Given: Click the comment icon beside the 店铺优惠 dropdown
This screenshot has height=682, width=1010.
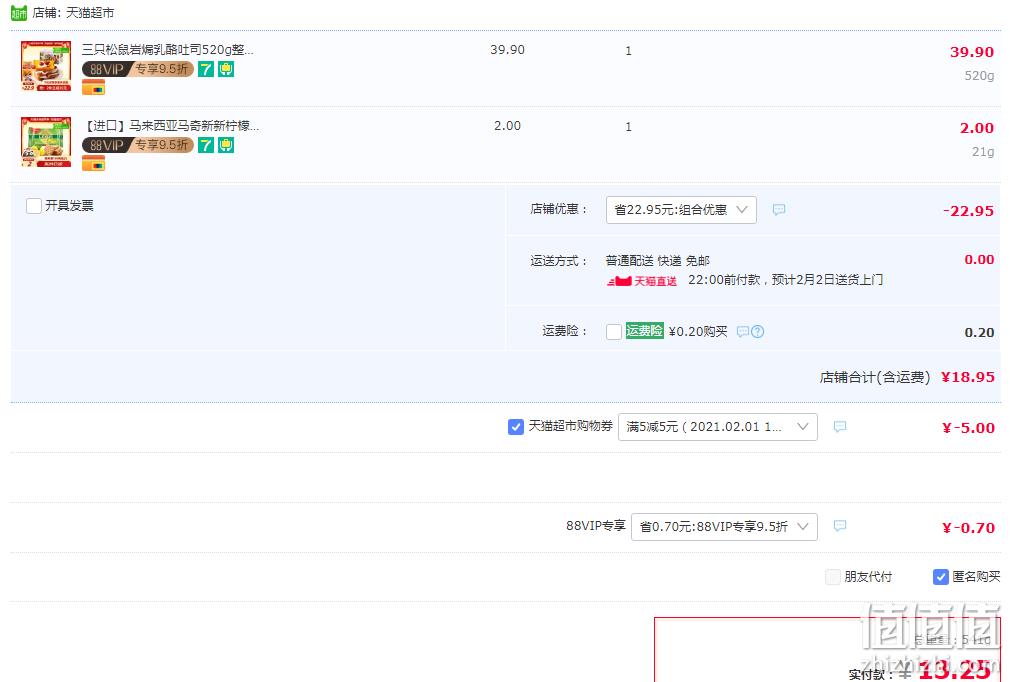Looking at the screenshot, I should pos(779,210).
